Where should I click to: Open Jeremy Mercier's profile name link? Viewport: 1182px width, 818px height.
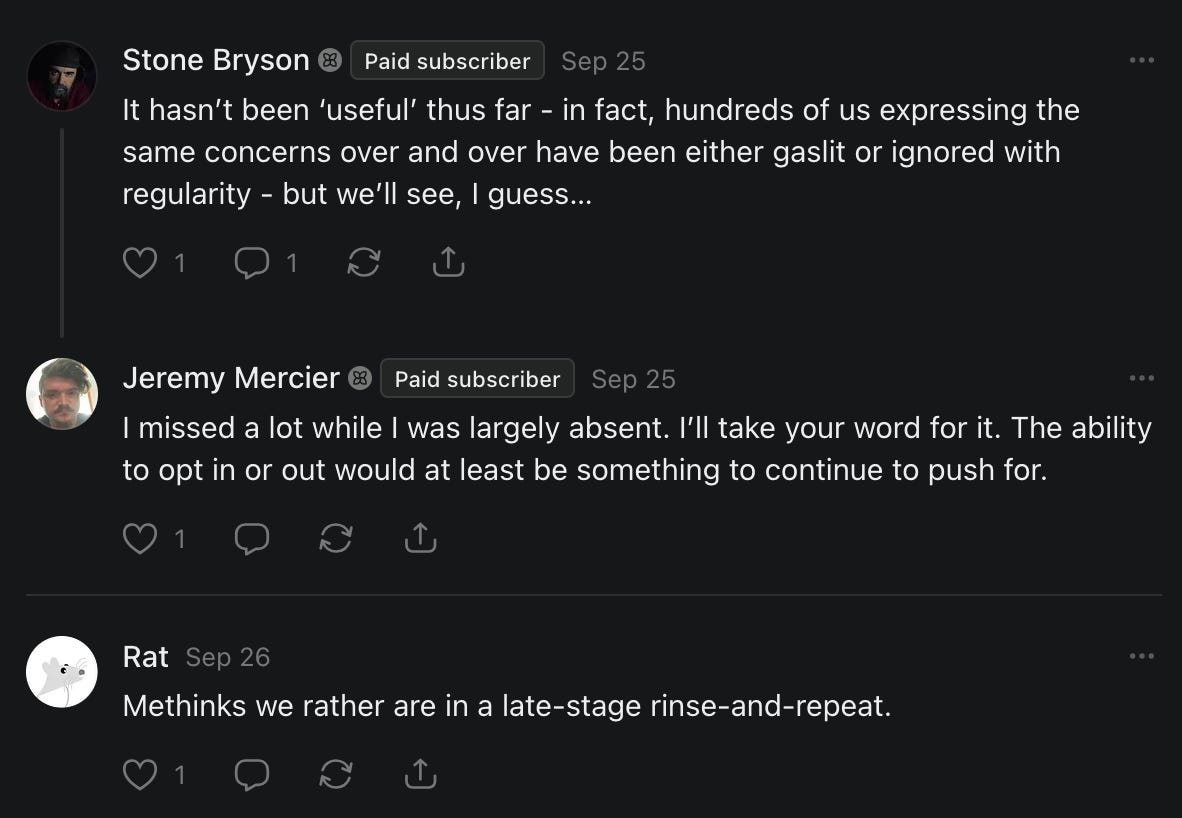click(x=231, y=378)
